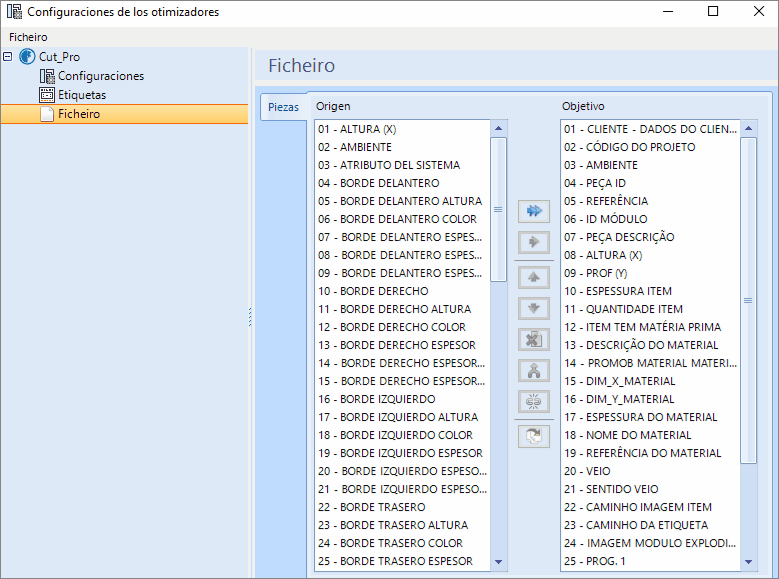The height and width of the screenshot is (579, 779).
Task: Select '06 - BORDE DELANTERO COLOR'
Action: tap(402, 219)
